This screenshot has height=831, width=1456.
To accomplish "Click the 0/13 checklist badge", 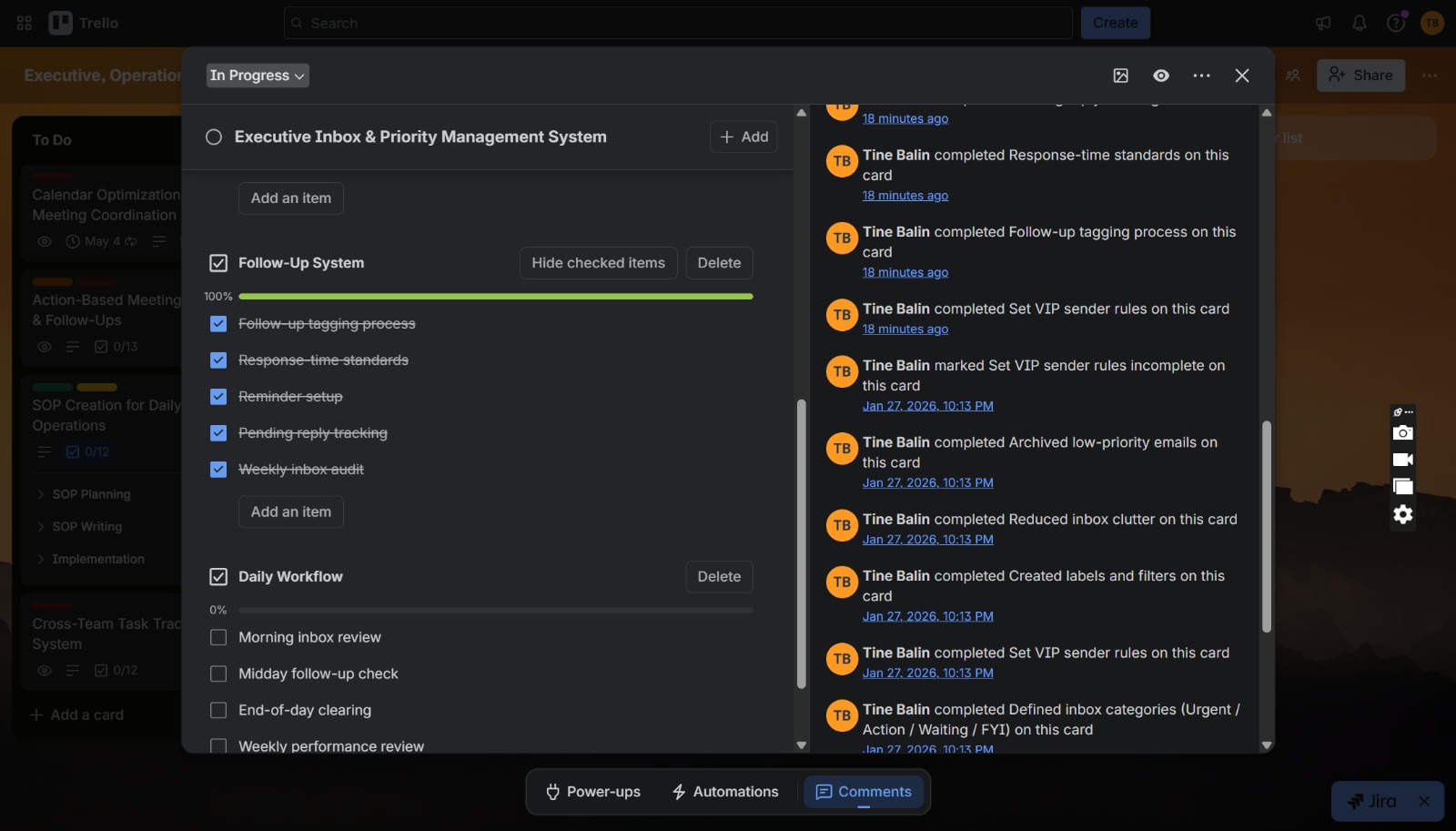I will [x=116, y=347].
